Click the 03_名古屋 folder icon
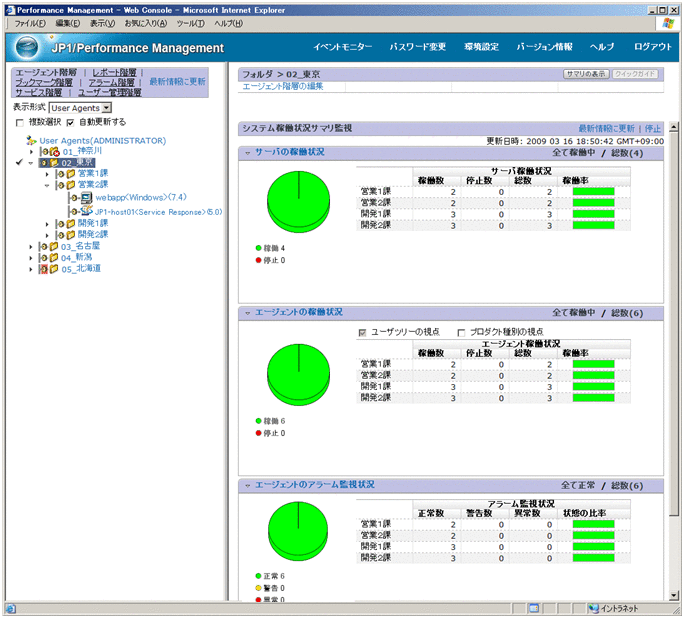The image size is (685, 620). tap(53, 245)
